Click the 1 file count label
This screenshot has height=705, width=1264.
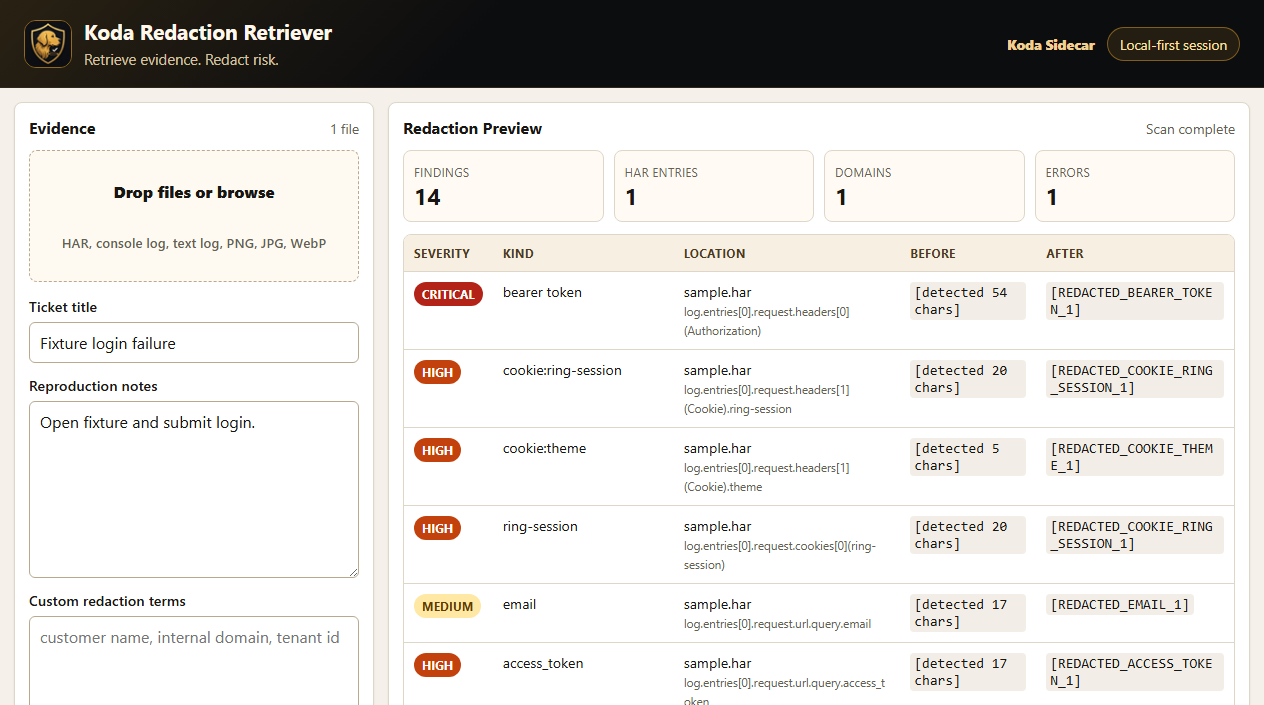(345, 129)
